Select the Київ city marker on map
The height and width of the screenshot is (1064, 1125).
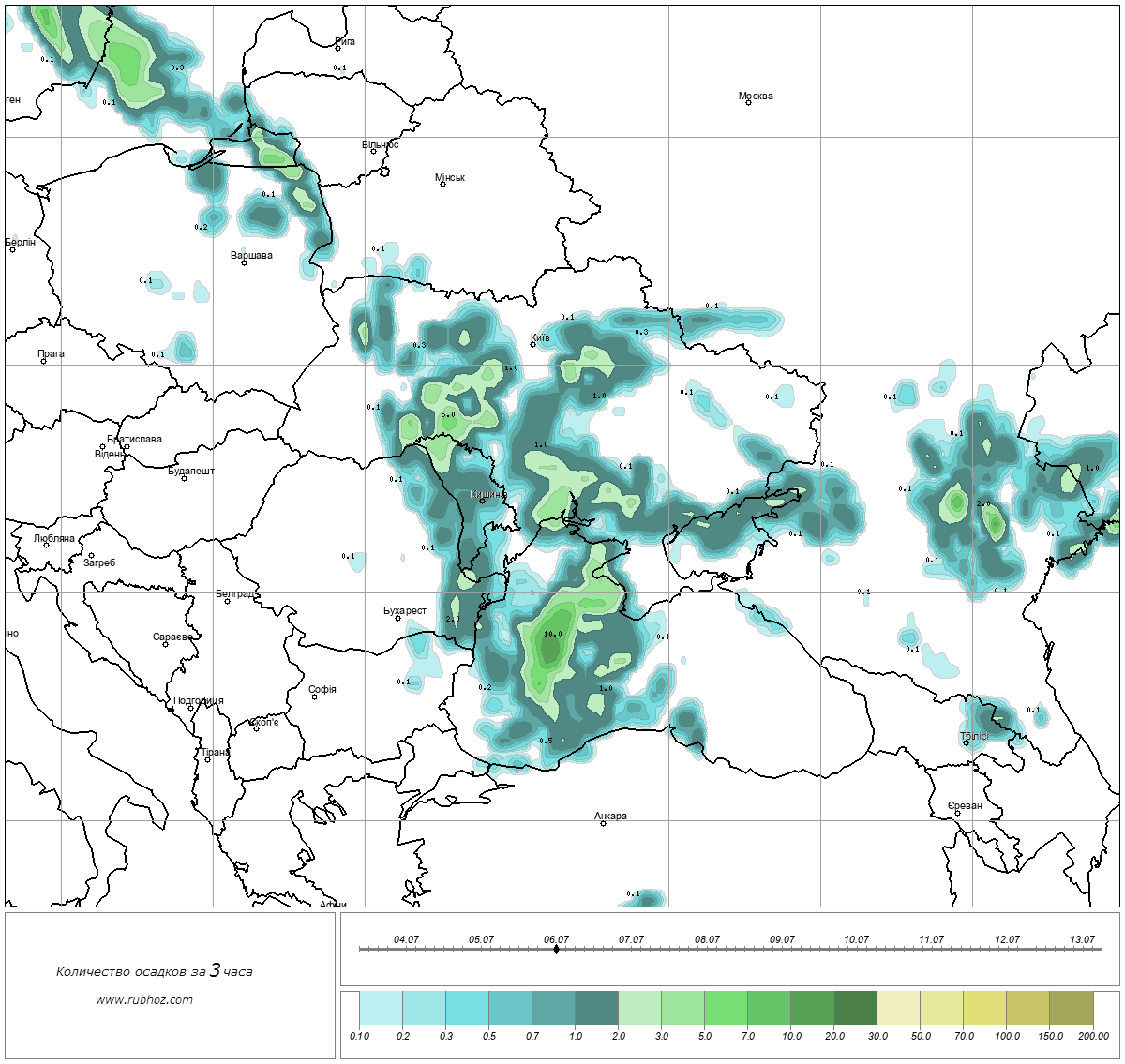[532, 344]
